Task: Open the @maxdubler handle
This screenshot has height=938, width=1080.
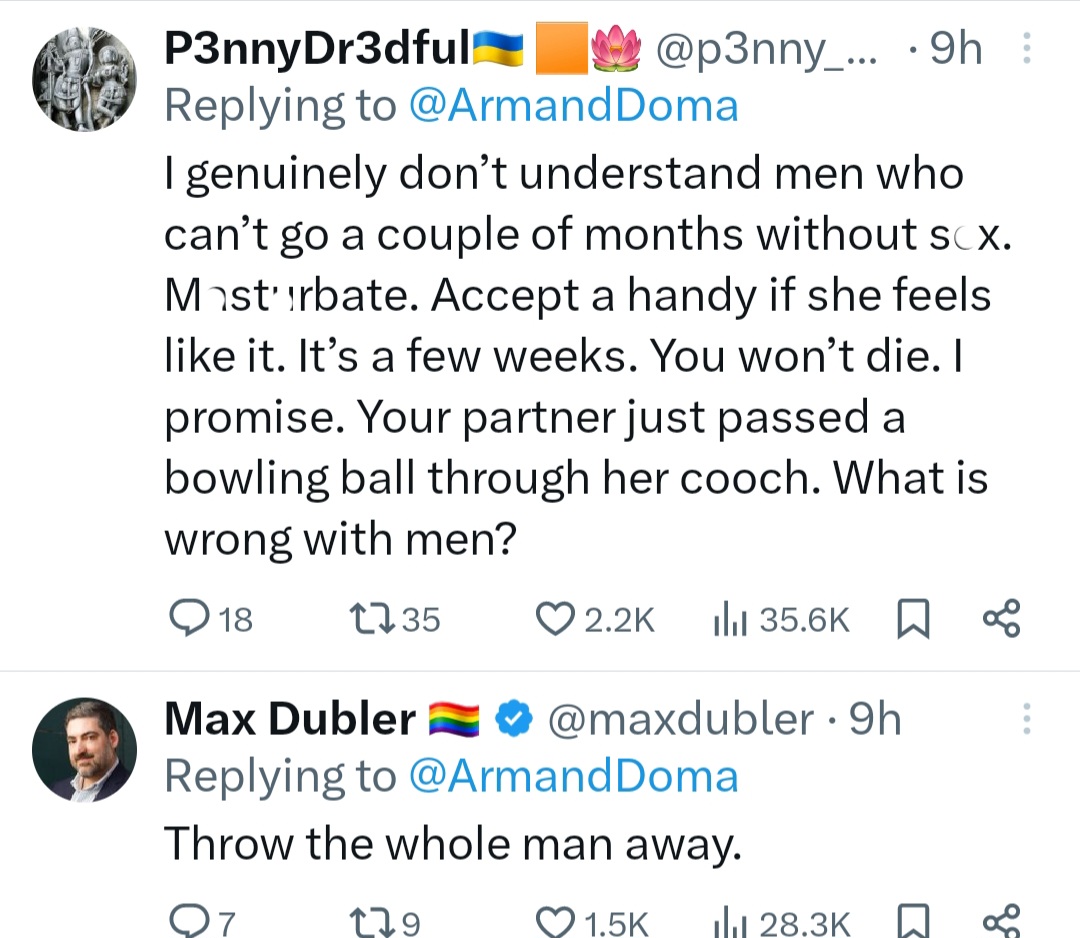Action: (681, 720)
